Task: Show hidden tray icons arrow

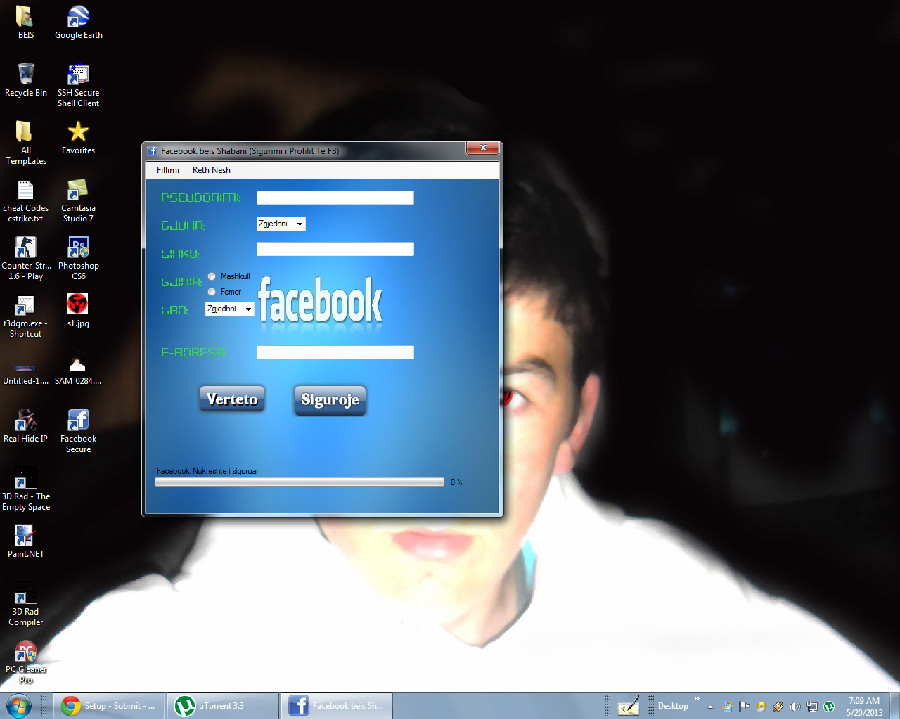Action: coord(711,706)
